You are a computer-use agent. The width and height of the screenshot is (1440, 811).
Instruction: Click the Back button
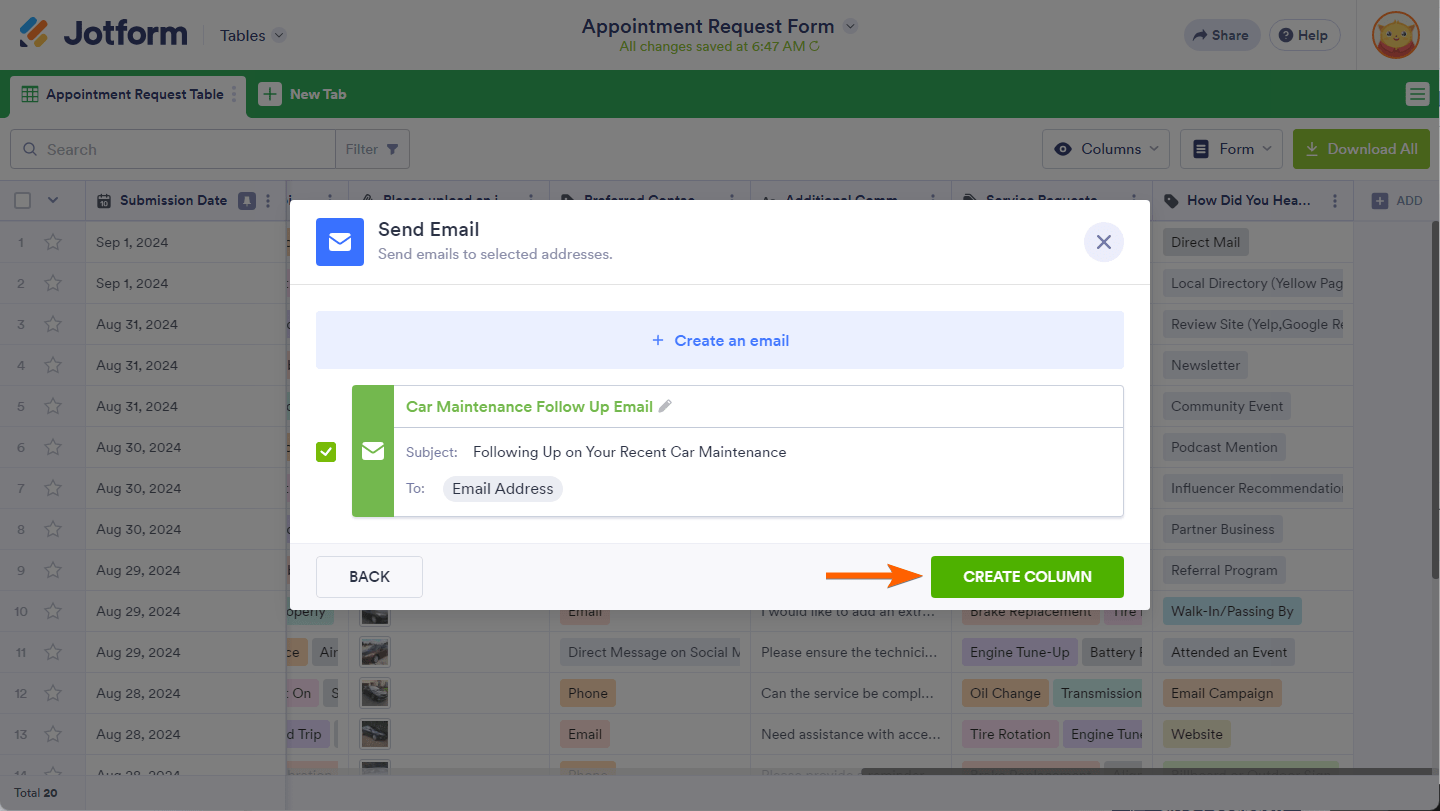[x=369, y=577]
